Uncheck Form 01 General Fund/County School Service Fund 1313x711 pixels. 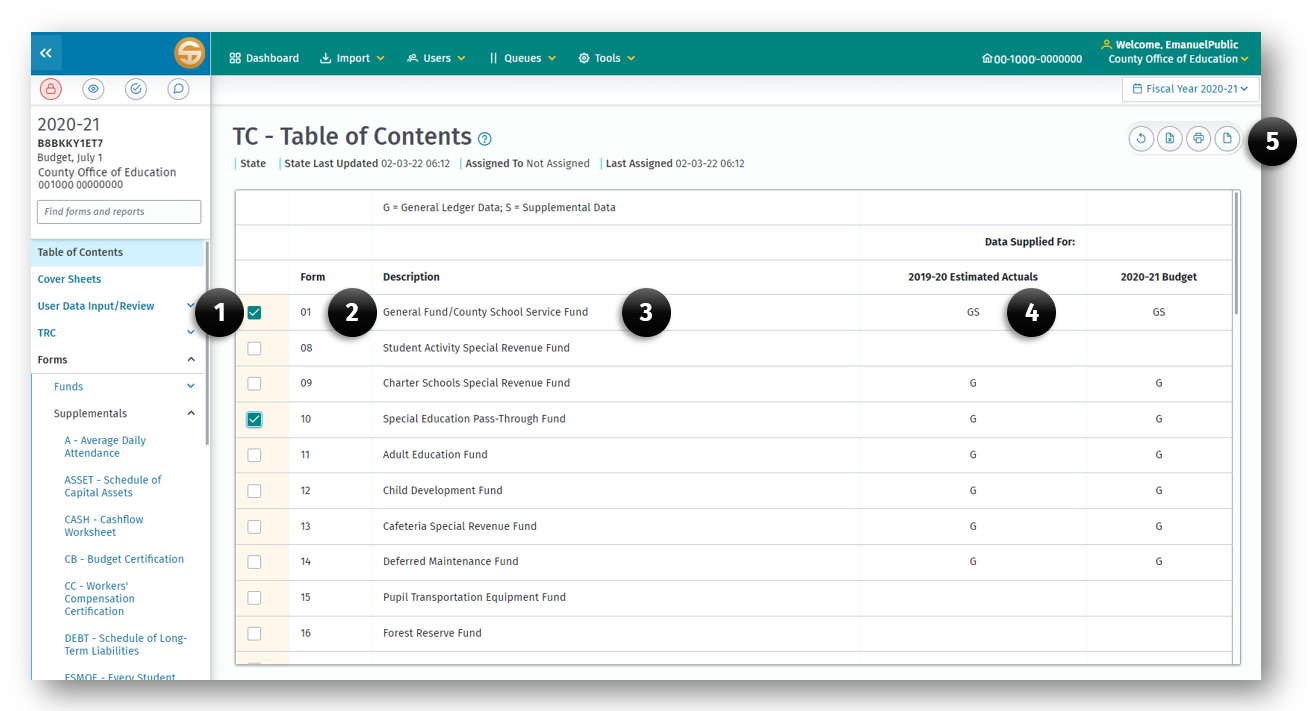pyautogui.click(x=255, y=312)
